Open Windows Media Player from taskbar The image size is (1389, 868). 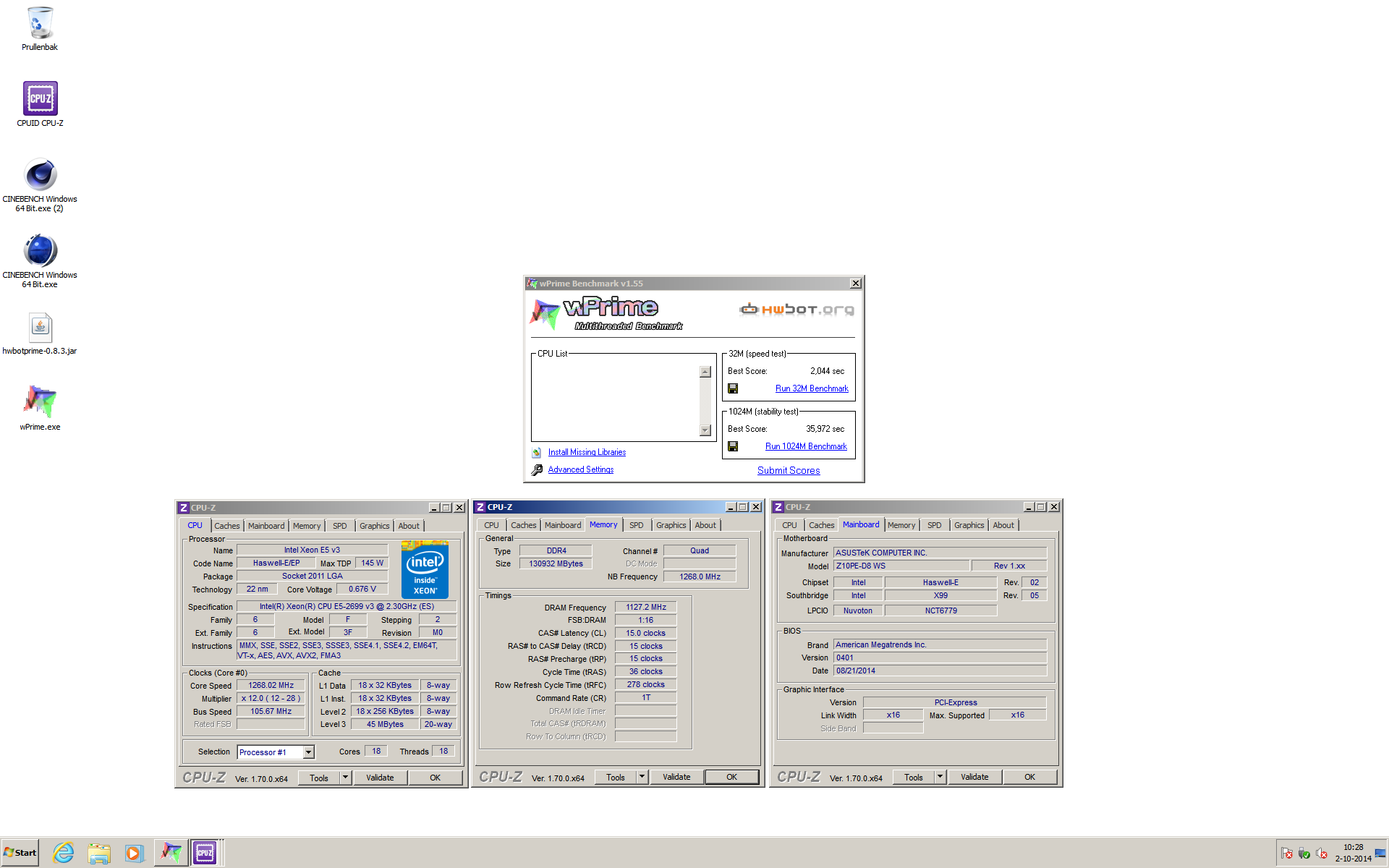click(x=134, y=853)
